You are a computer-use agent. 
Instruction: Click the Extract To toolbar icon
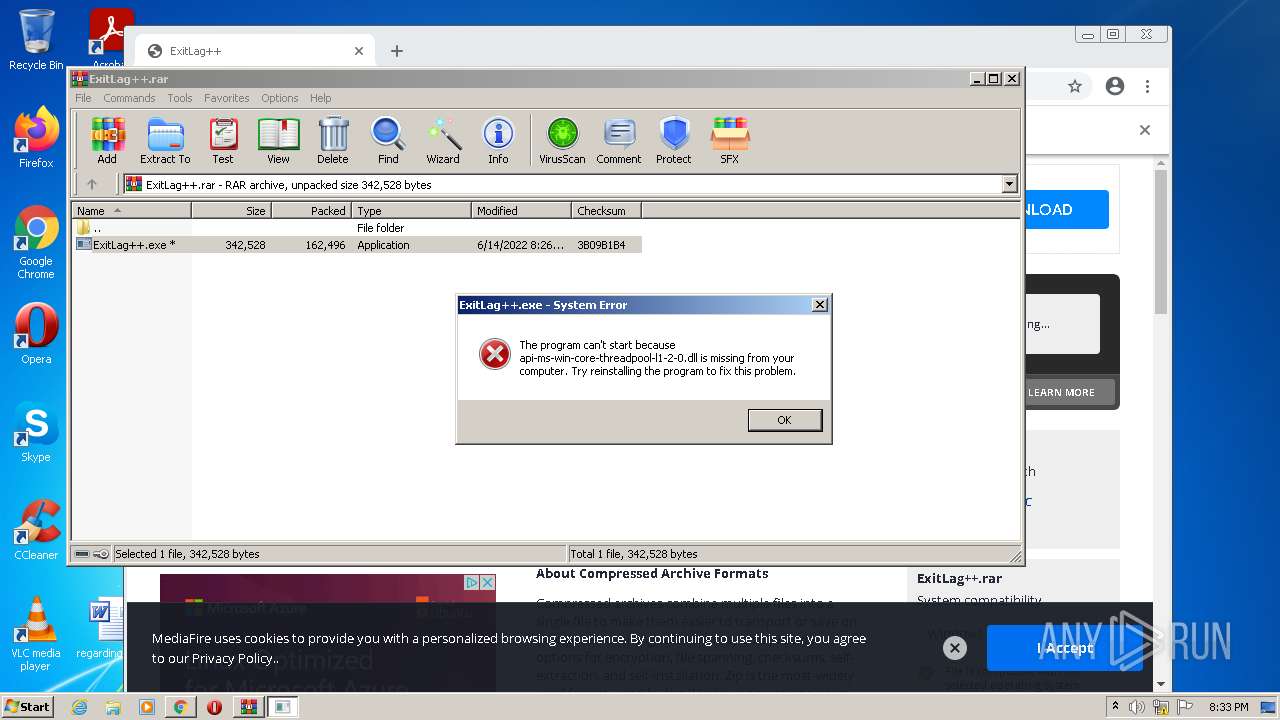pos(165,140)
